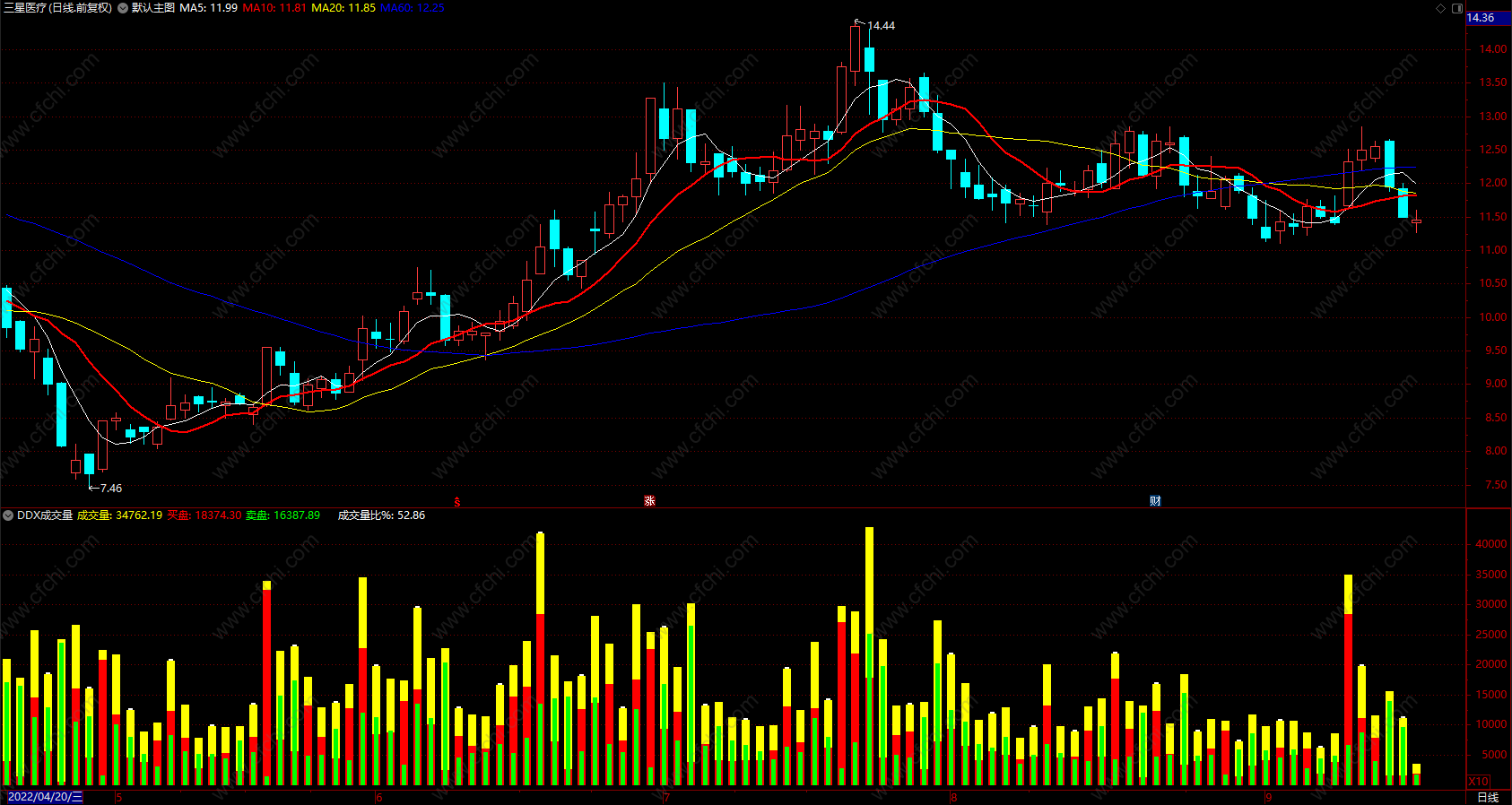Viewport: 1512px width, 805px height.
Task: Click the 20000 volume axis label
Action: click(x=1491, y=664)
